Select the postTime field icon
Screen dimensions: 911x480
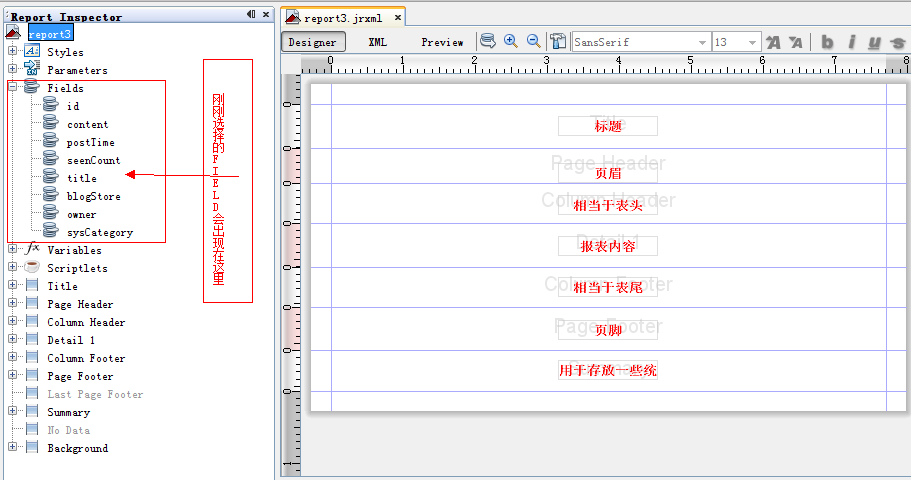click(51, 141)
